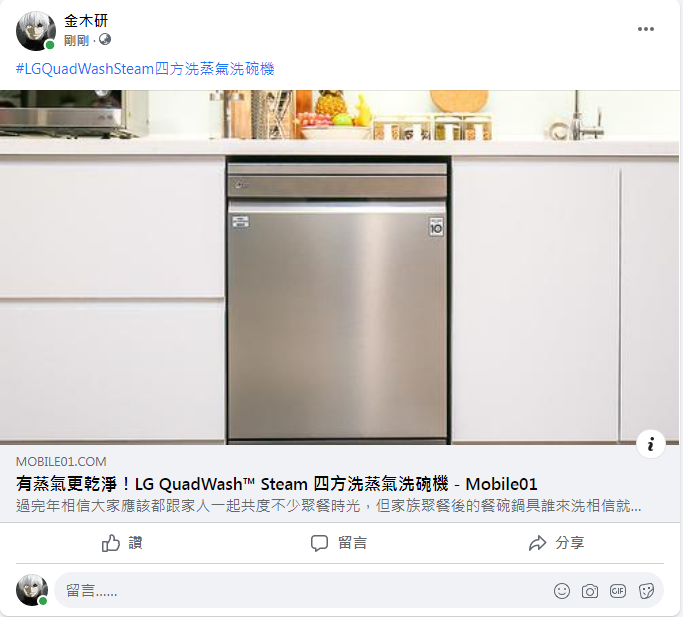Image resolution: width=683 pixels, height=617 pixels.
Task: Click the MOBILE01.COM source label
Action: click(61, 461)
